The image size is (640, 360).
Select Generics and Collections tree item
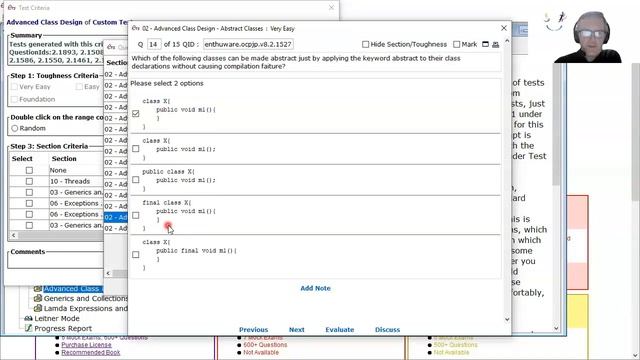coord(86,298)
